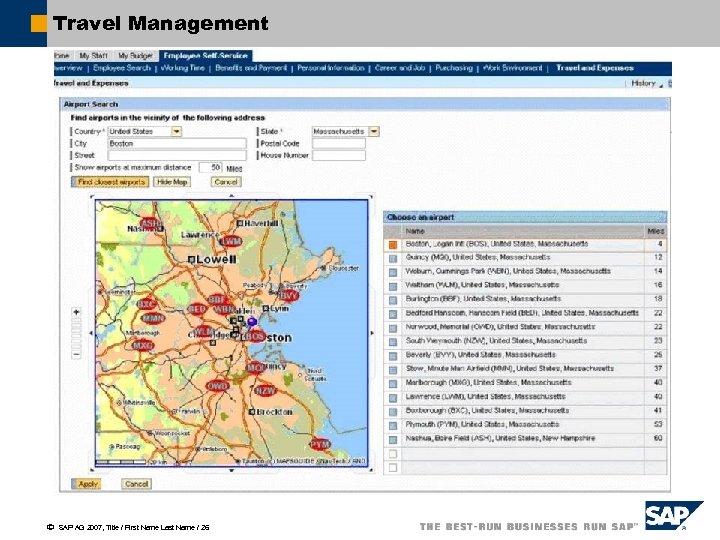720x540 pixels.
Task: Pan map north with top arrow
Action: point(231,196)
